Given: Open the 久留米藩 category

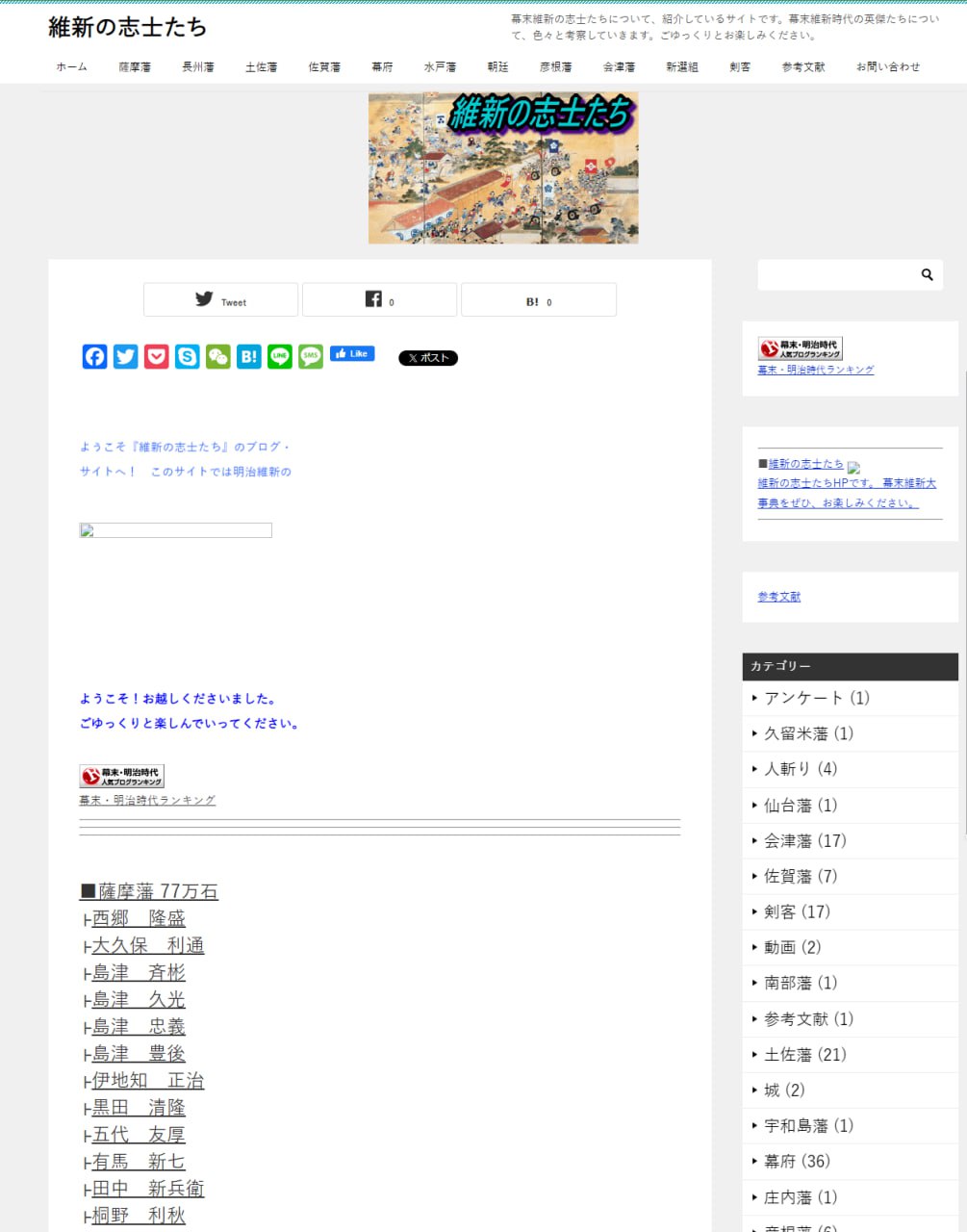Looking at the screenshot, I should coord(808,733).
